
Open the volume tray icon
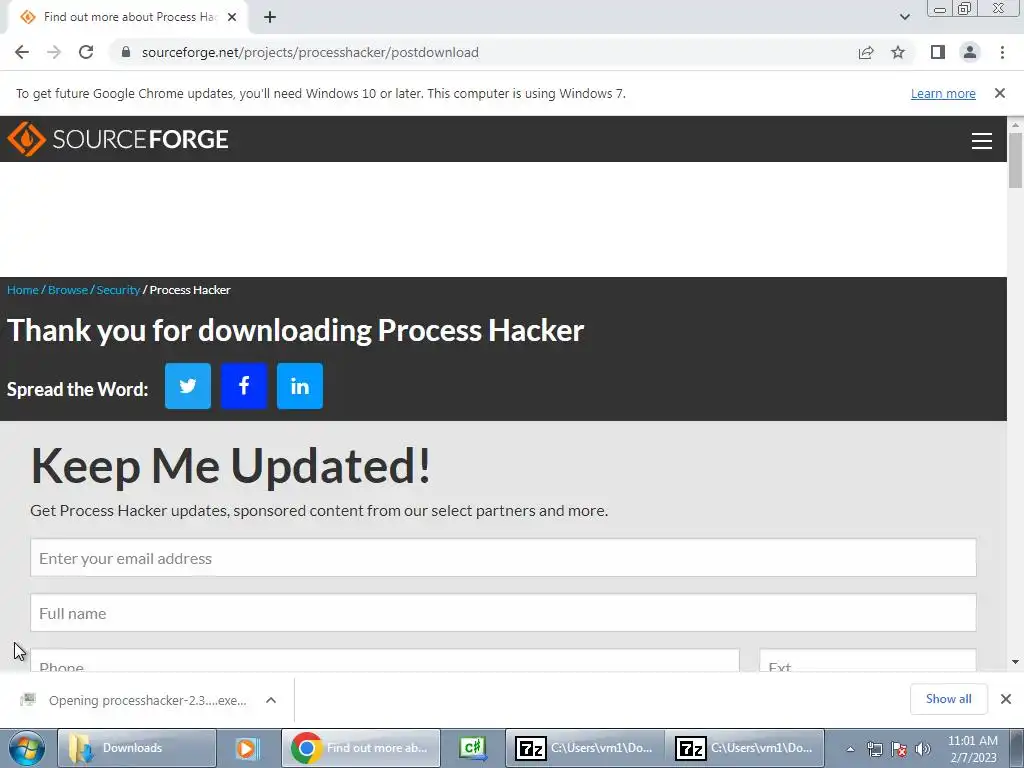[x=923, y=749]
